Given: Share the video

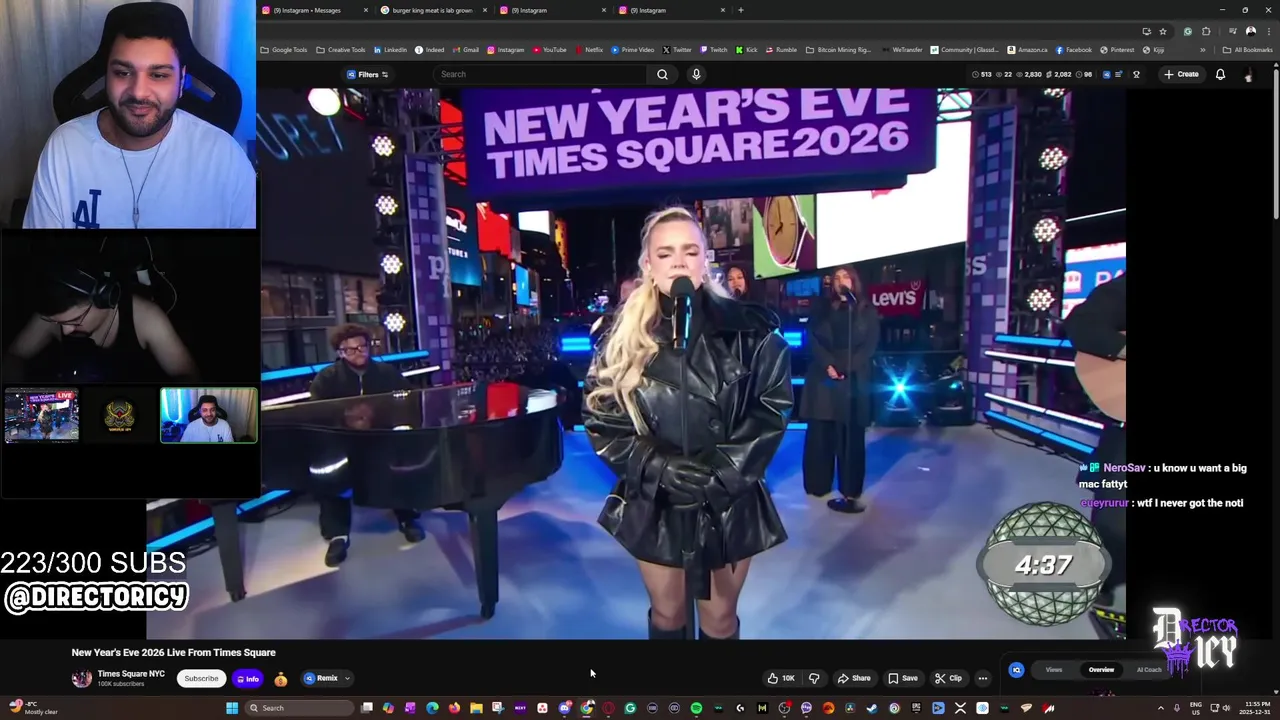Looking at the screenshot, I should point(854,678).
